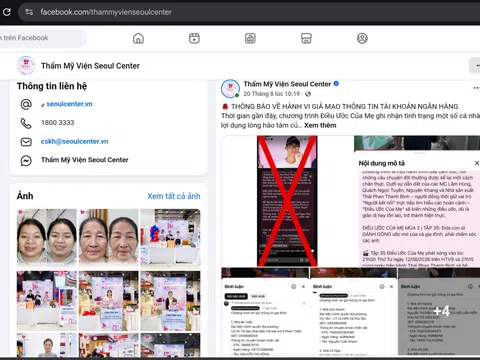This screenshot has width=480, height=360.
Task: Open site settings icon in address bar
Action: (x=29, y=12)
